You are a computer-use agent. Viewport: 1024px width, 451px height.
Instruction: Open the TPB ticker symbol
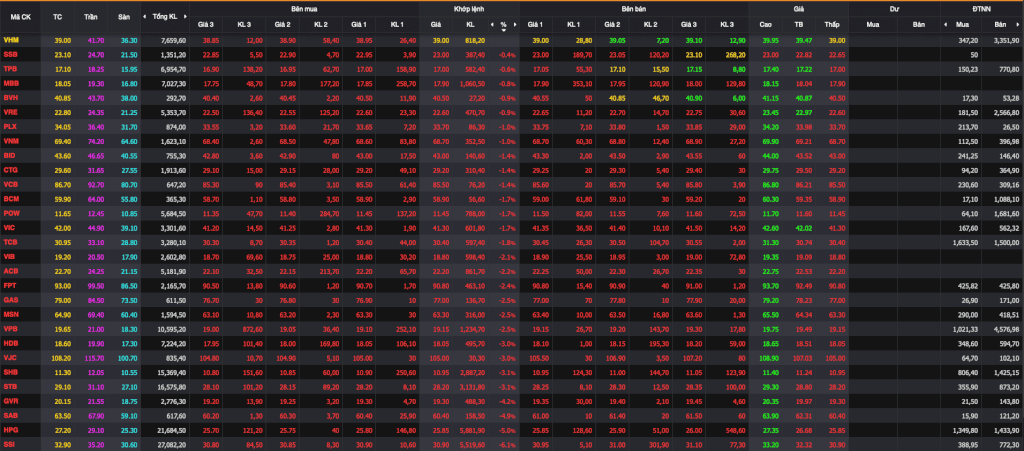point(10,69)
